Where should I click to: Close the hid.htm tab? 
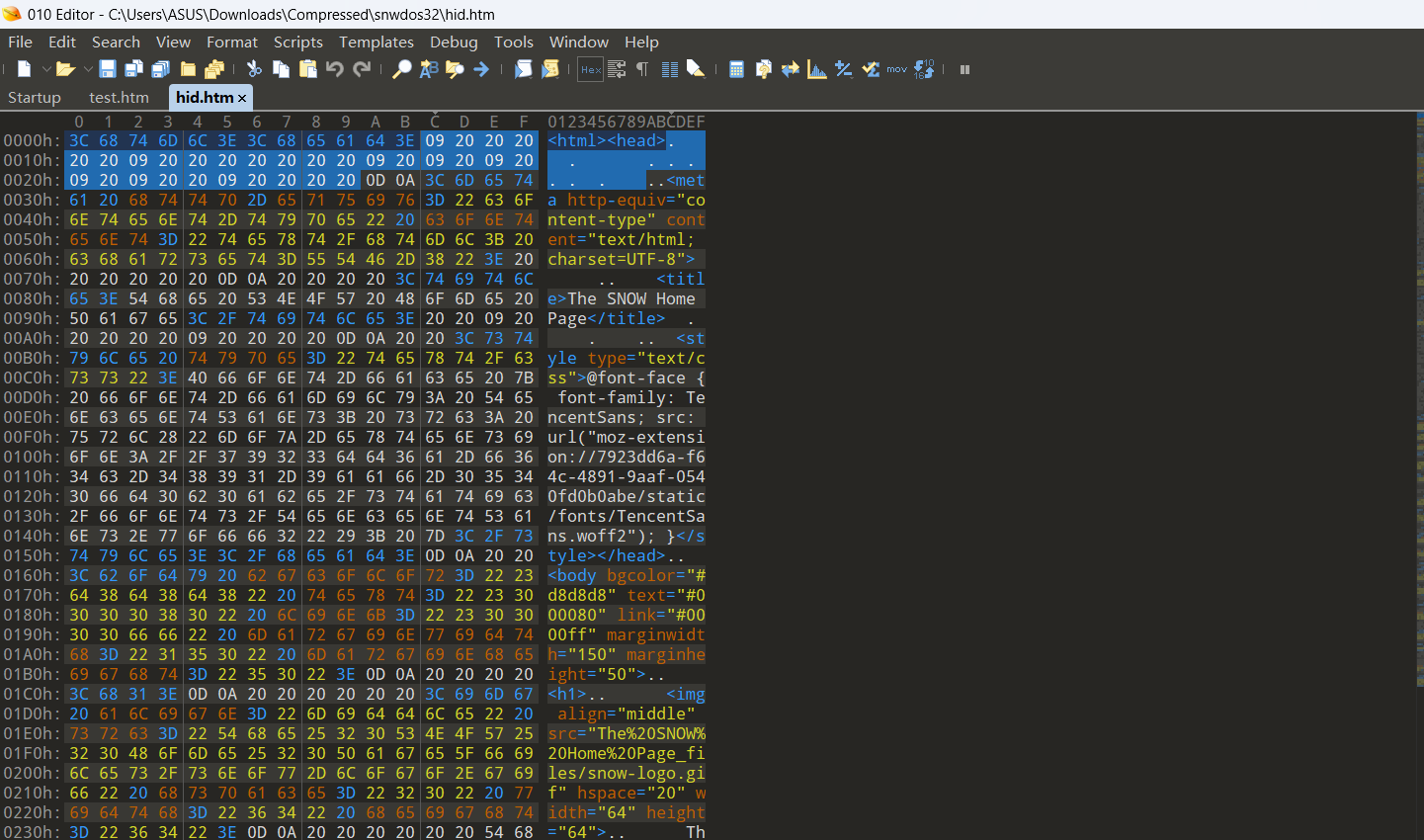point(242,99)
